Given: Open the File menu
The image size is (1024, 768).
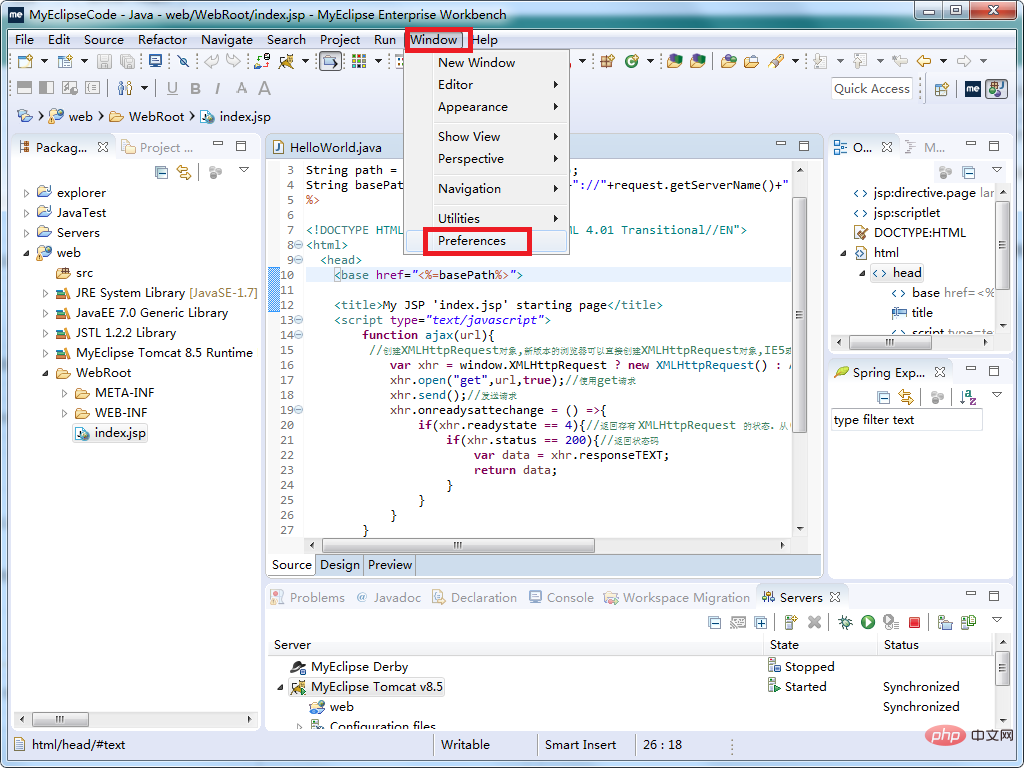Looking at the screenshot, I should [24, 39].
